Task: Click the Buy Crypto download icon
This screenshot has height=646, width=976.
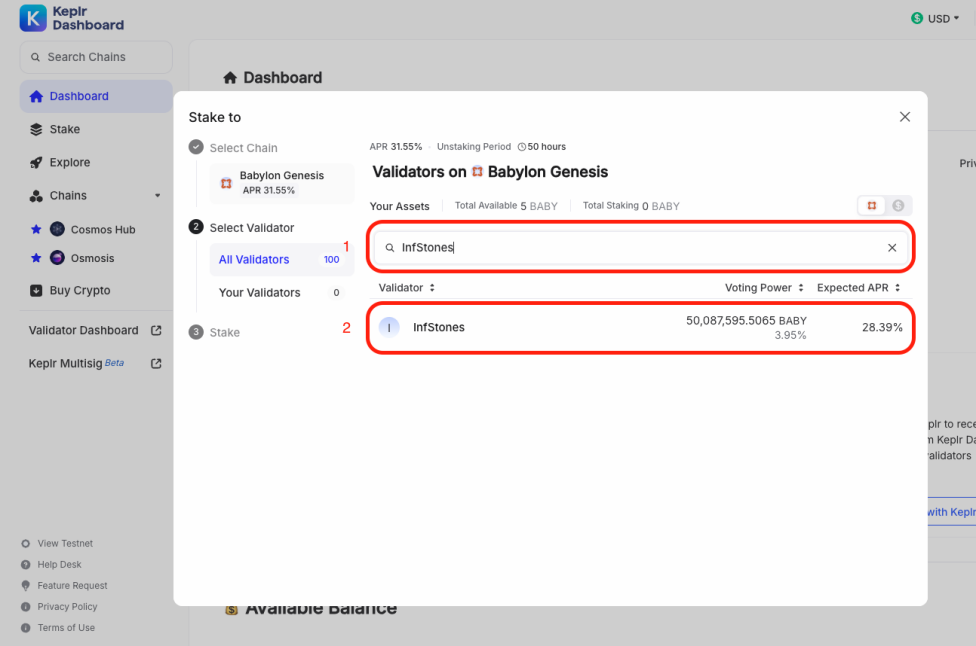Action: click(36, 291)
